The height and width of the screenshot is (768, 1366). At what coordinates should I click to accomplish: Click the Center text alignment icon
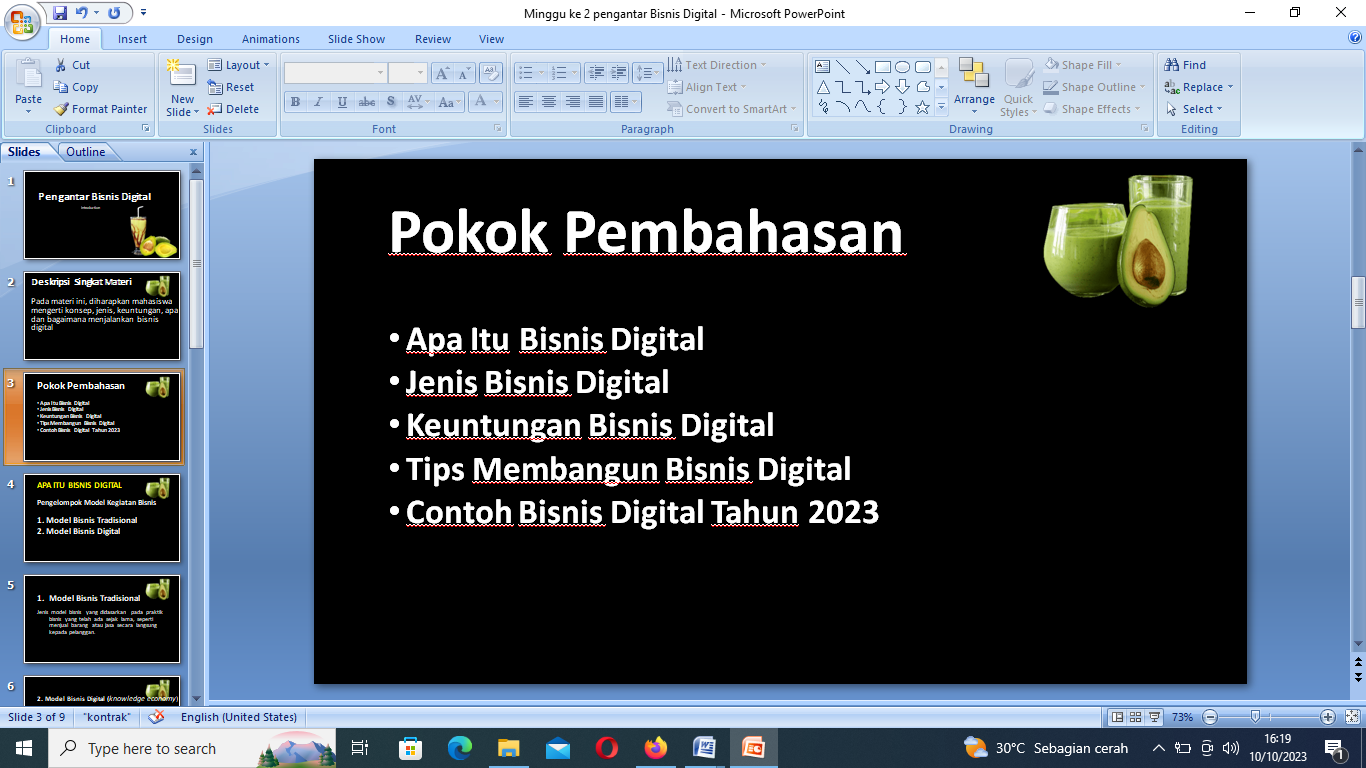coord(549,102)
